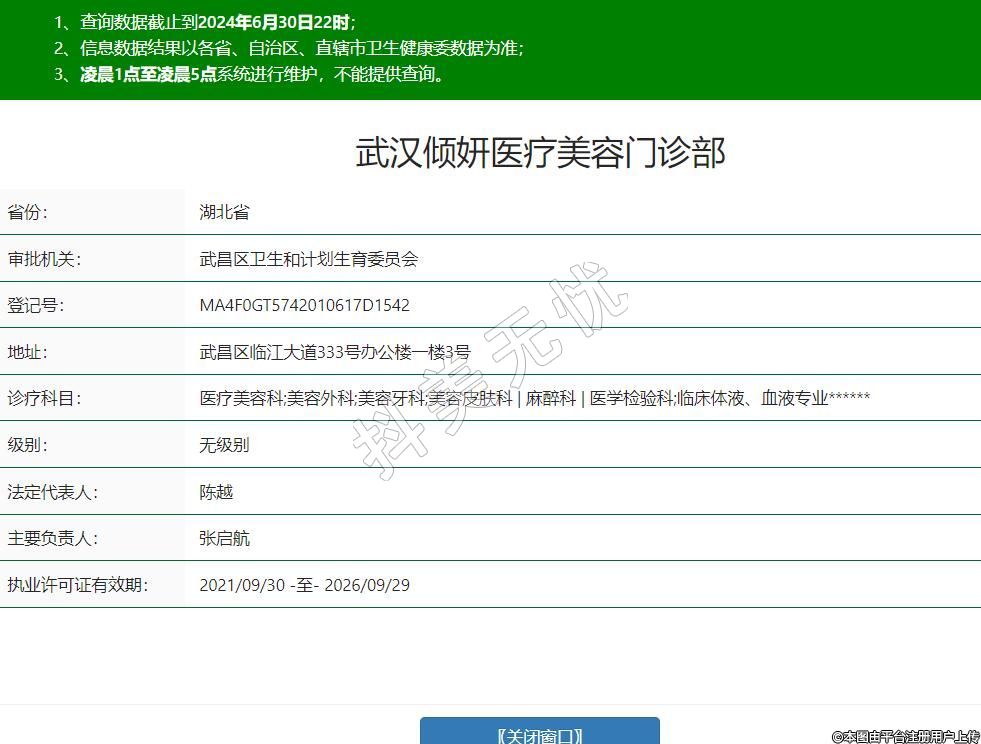Click the 主要负责人 row label
This screenshot has height=744, width=981.
pyautogui.click(x=52, y=538)
